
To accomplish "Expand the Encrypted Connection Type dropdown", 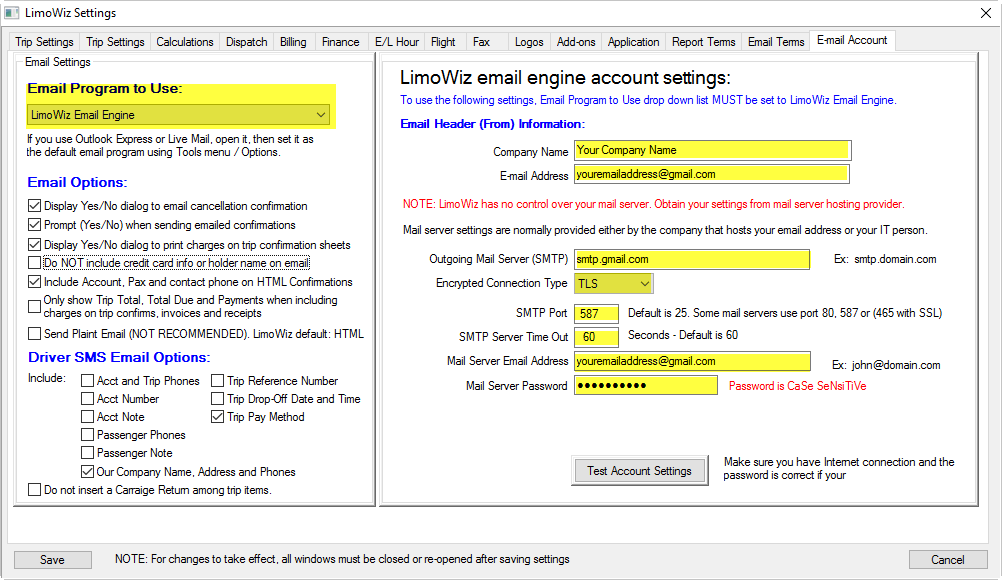I will tap(613, 283).
